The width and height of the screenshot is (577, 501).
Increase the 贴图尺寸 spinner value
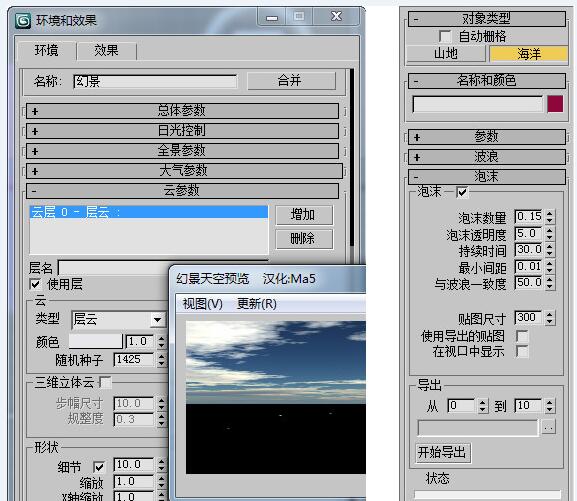tap(550, 315)
